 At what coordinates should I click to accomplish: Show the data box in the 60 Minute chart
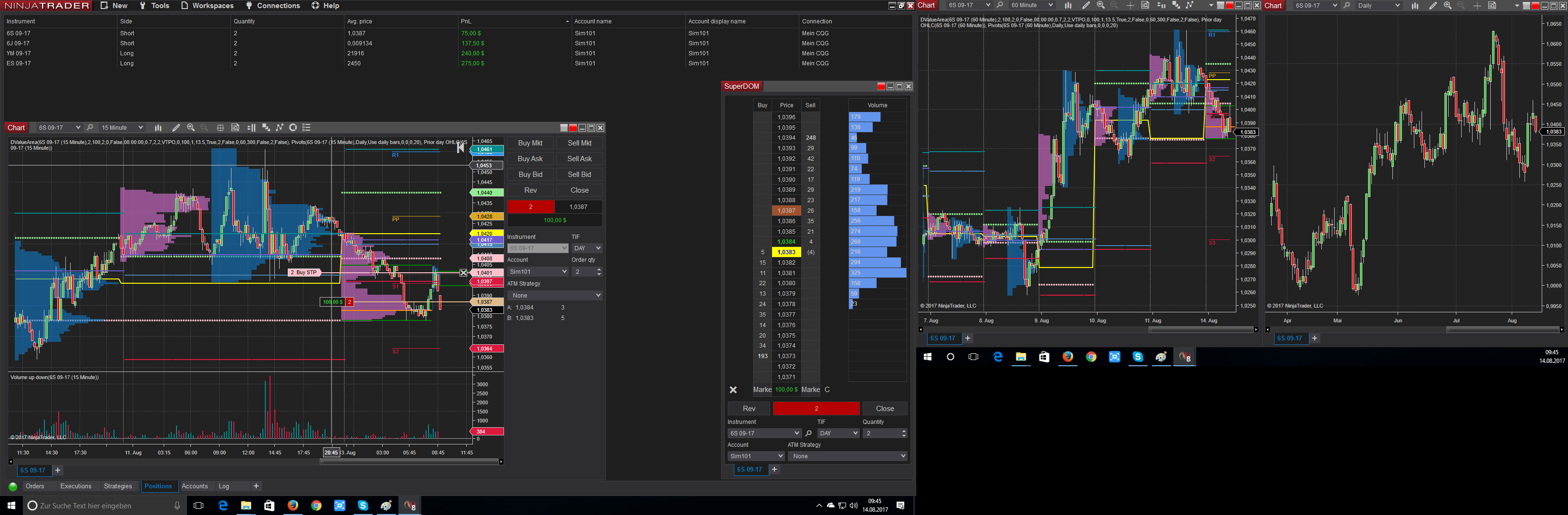tap(1145, 5)
